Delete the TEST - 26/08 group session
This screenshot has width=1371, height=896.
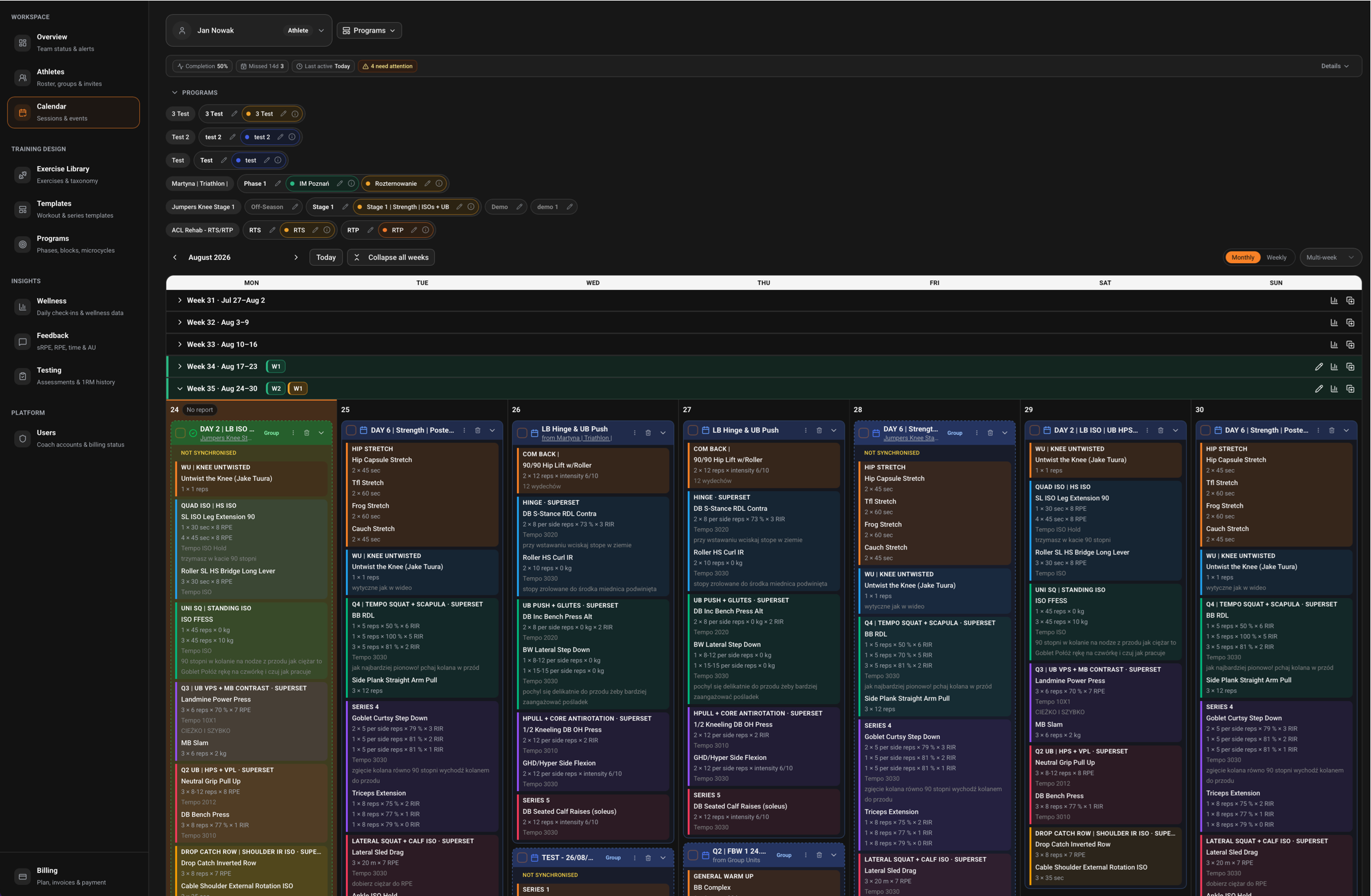tap(648, 858)
